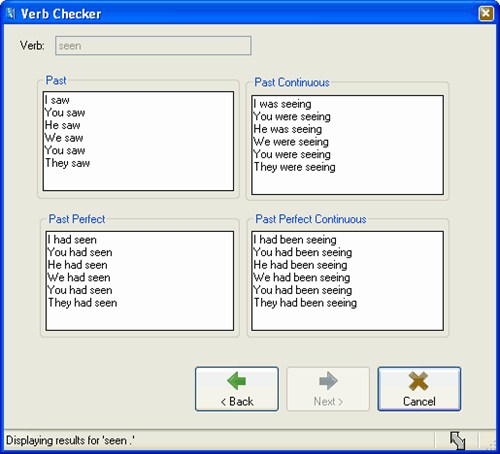Viewport: 500px width, 454px height.
Task: Click status text 'Displaying results for seen'
Action: [x=70, y=441]
